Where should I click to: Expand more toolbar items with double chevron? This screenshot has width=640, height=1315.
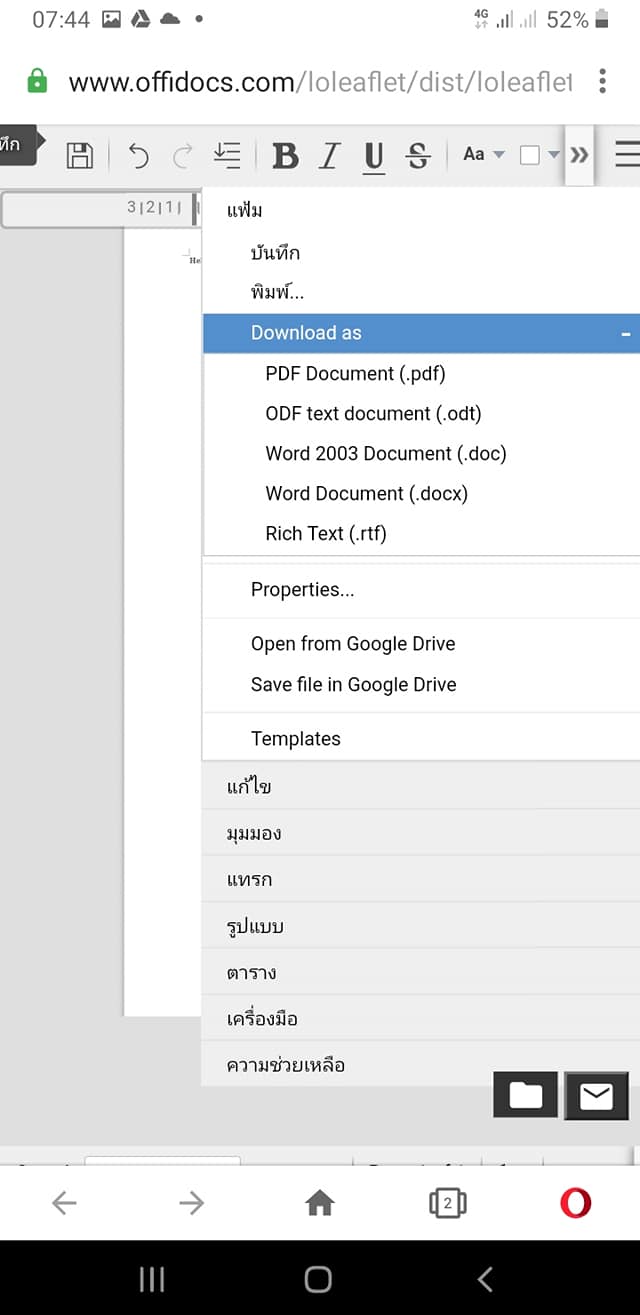(579, 155)
